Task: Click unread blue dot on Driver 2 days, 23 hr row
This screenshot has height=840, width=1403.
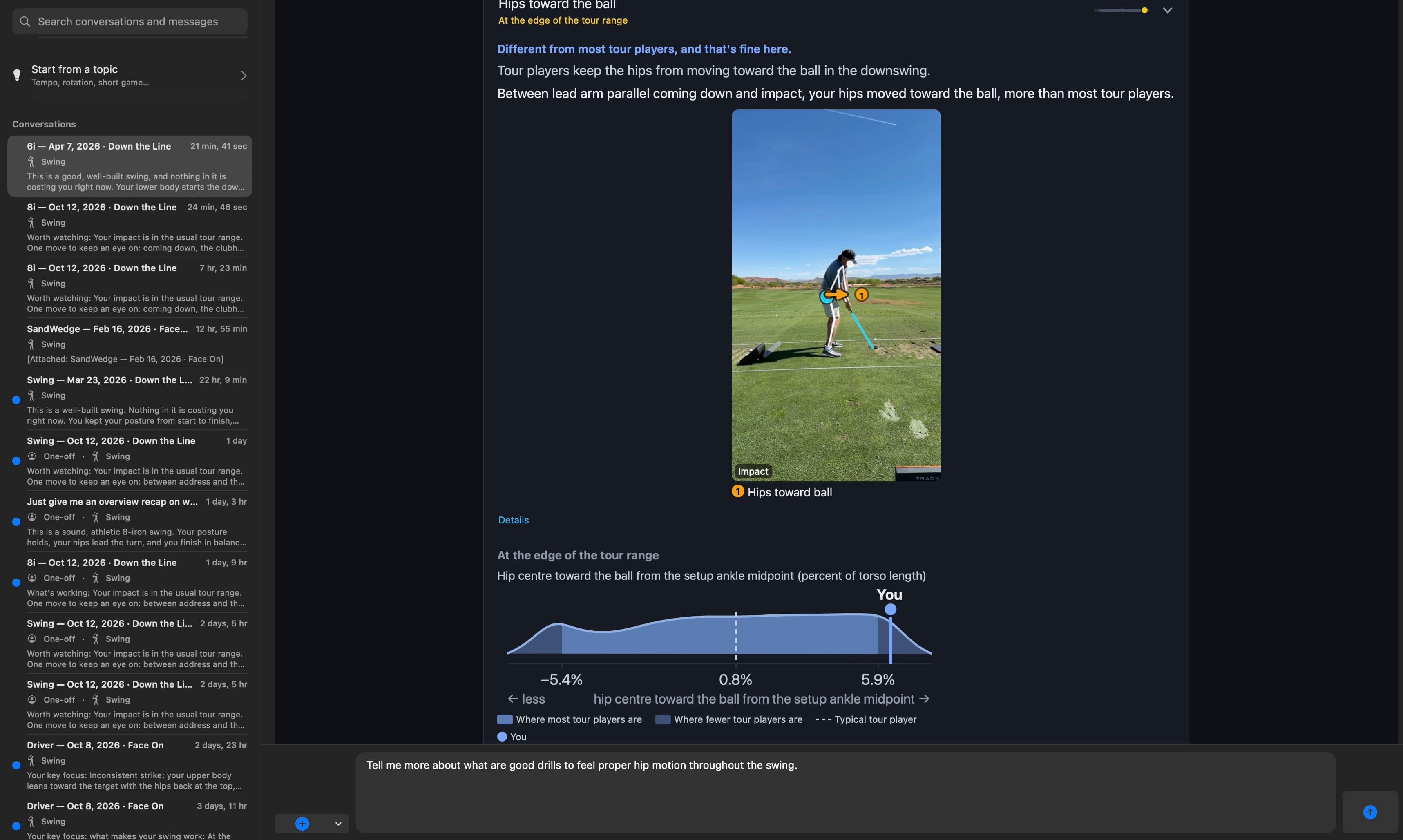Action: (x=16, y=765)
